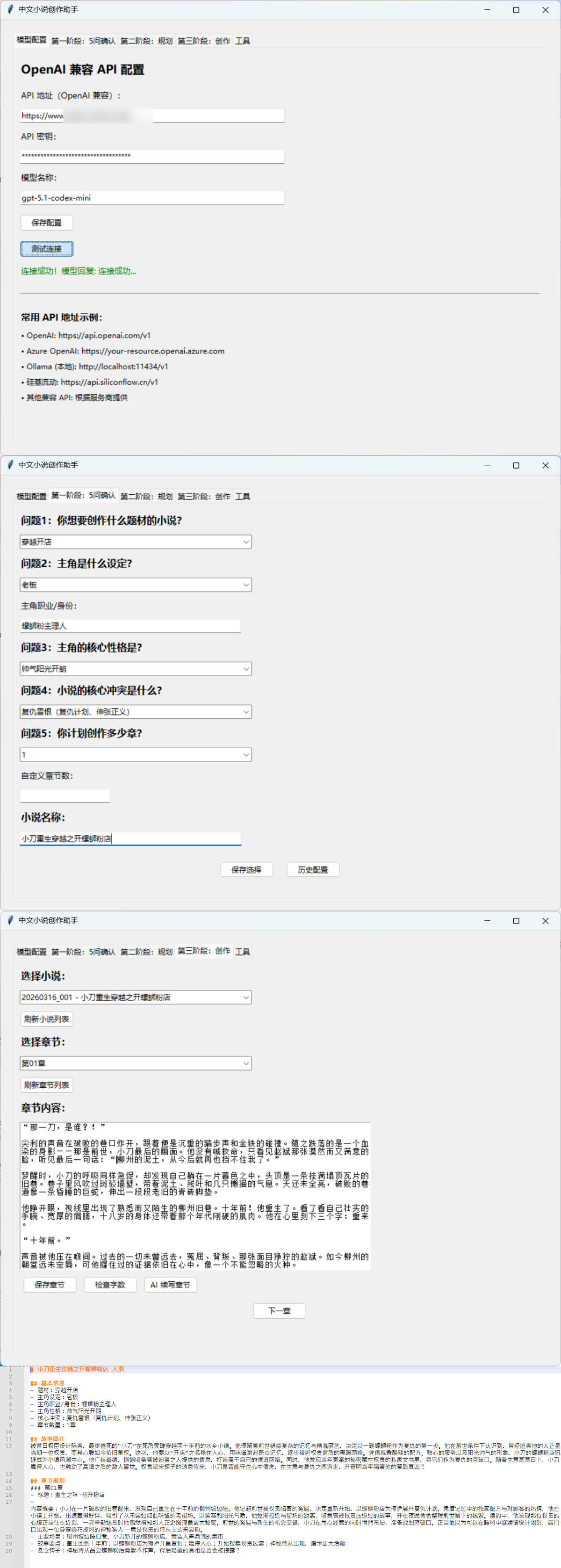This screenshot has height=1568, width=561.
Task: Open the 第01章 chapter dropdown
Action: [136, 1063]
